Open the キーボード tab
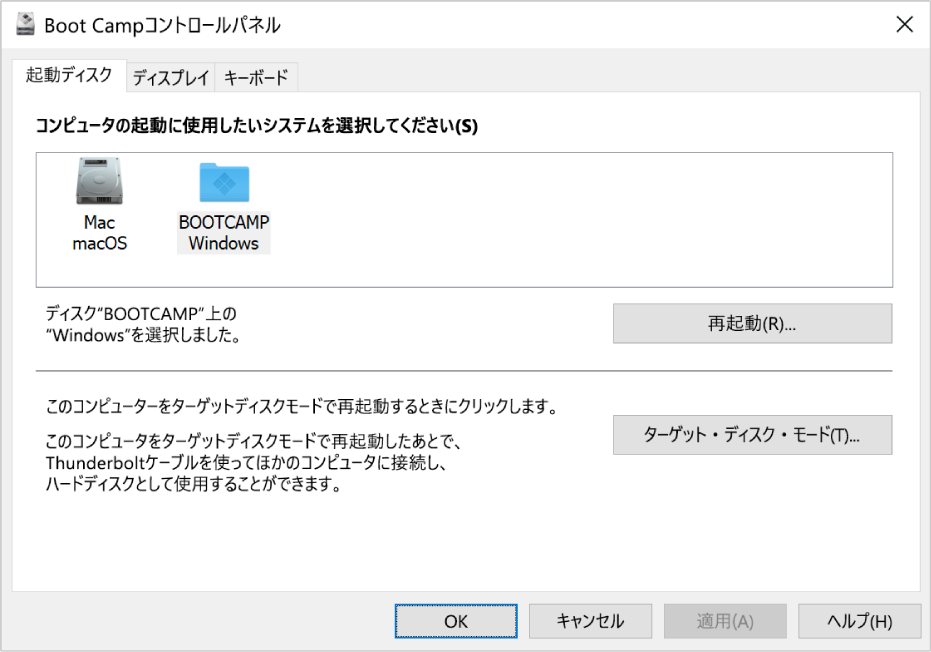This screenshot has height=652, width=931. [x=256, y=78]
